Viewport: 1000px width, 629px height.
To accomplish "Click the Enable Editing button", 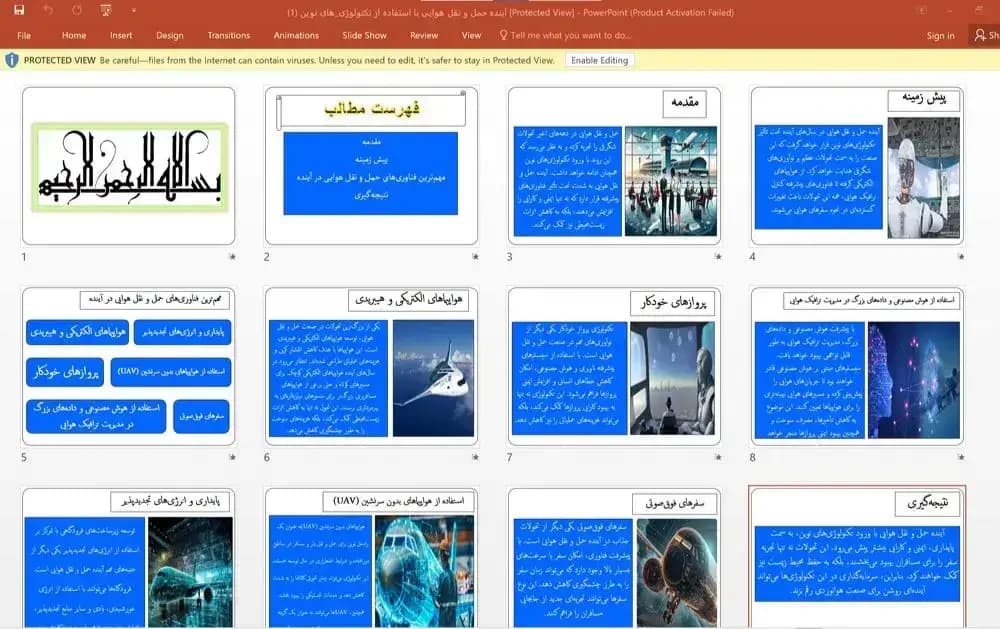I will coord(599,60).
